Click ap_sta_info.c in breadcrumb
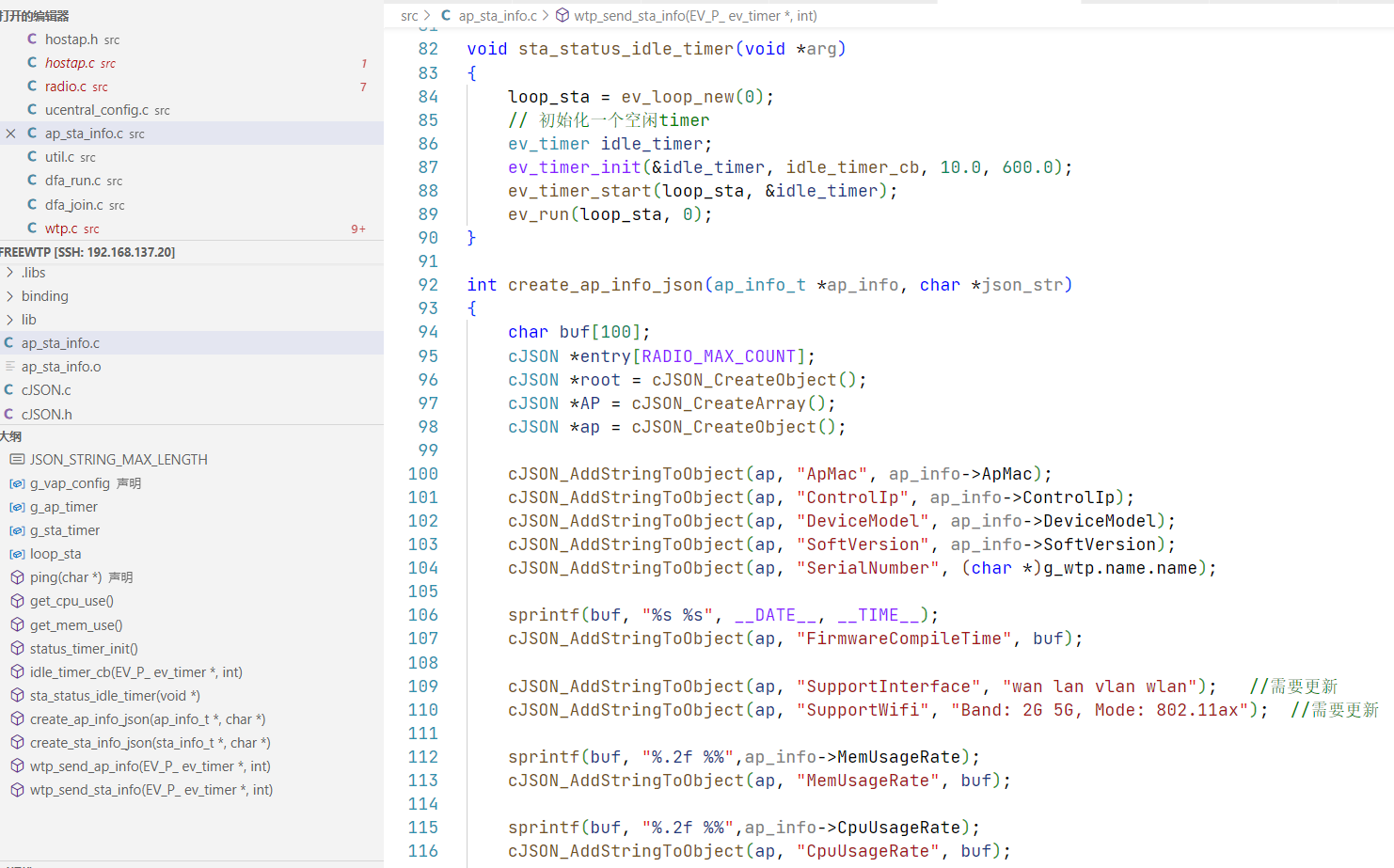 tap(498, 16)
